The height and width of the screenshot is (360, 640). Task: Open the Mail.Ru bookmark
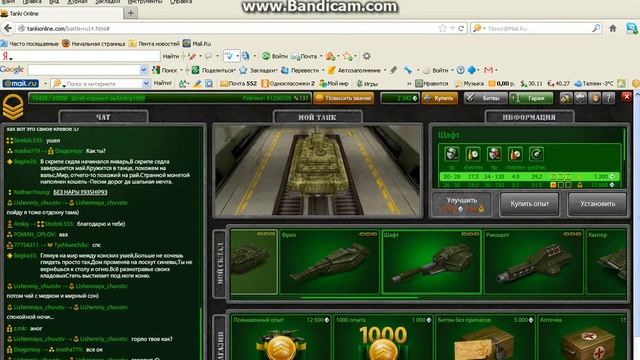[x=197, y=44]
